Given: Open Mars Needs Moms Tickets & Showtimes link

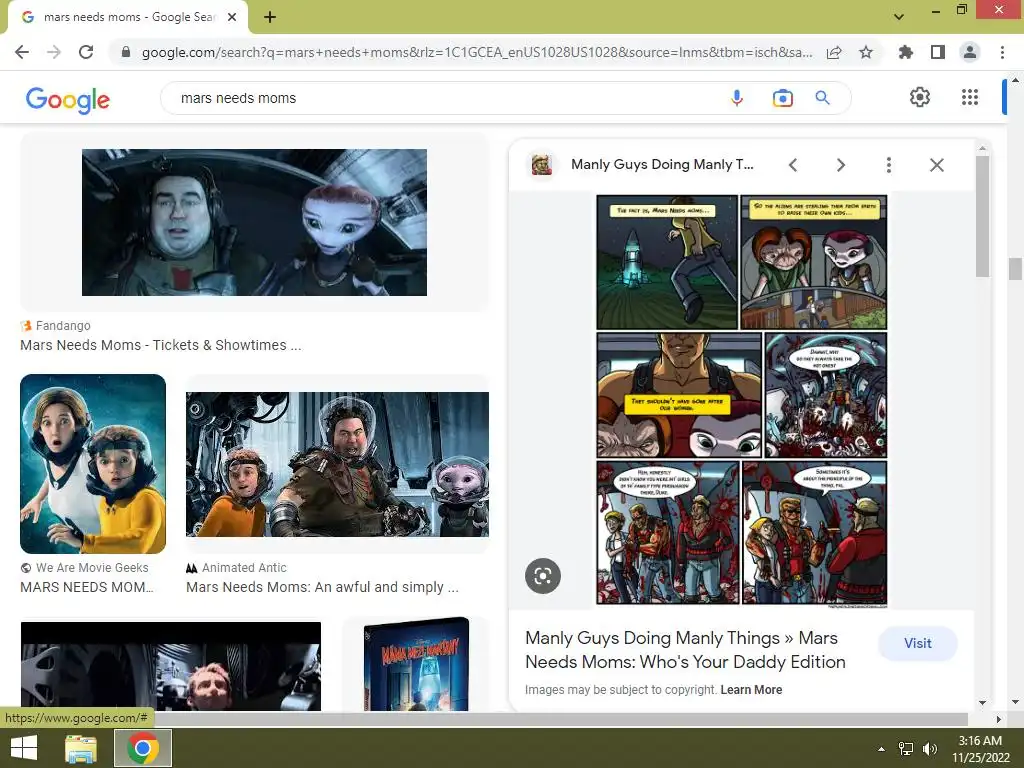Looking at the screenshot, I should pos(161,345).
